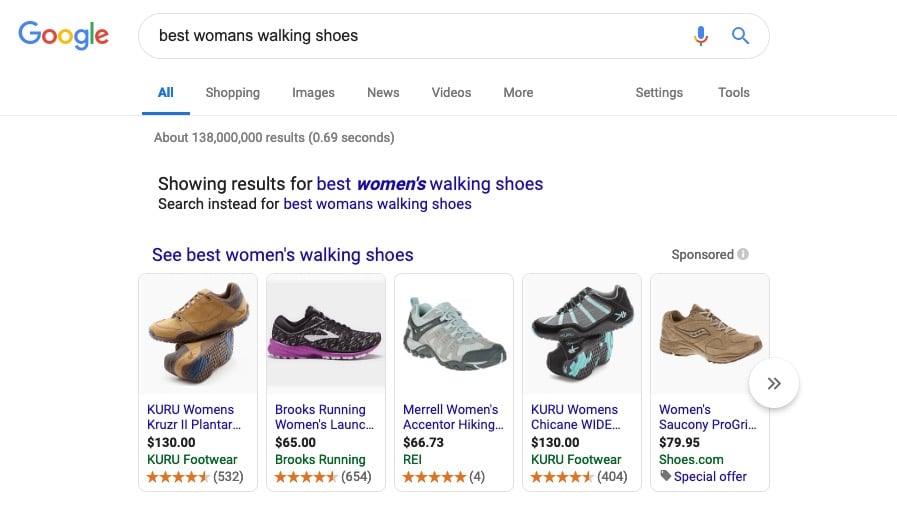
Task: Click the blue magnifying glass search icon
Action: 740,35
